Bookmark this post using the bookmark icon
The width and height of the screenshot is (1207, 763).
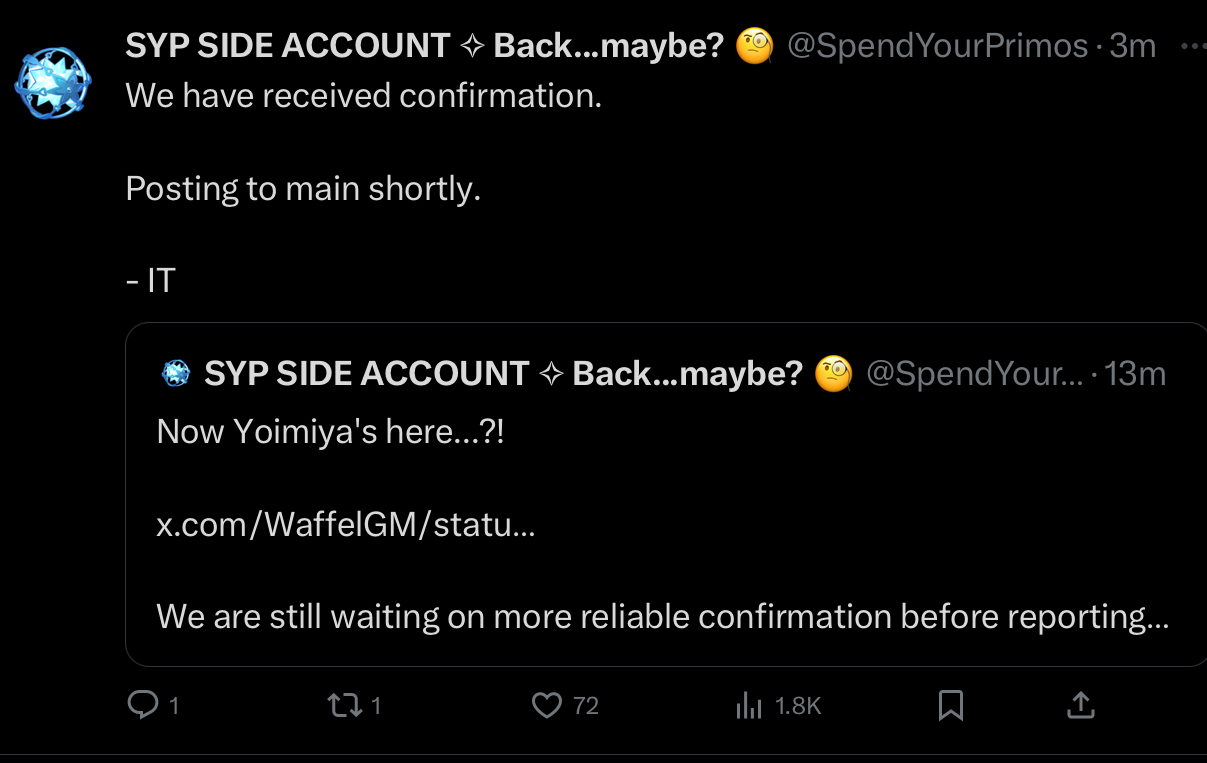[x=951, y=706]
